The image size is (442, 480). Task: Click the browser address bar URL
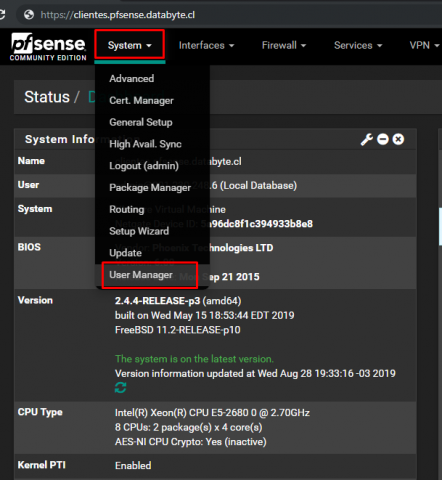pyautogui.click(x=118, y=15)
